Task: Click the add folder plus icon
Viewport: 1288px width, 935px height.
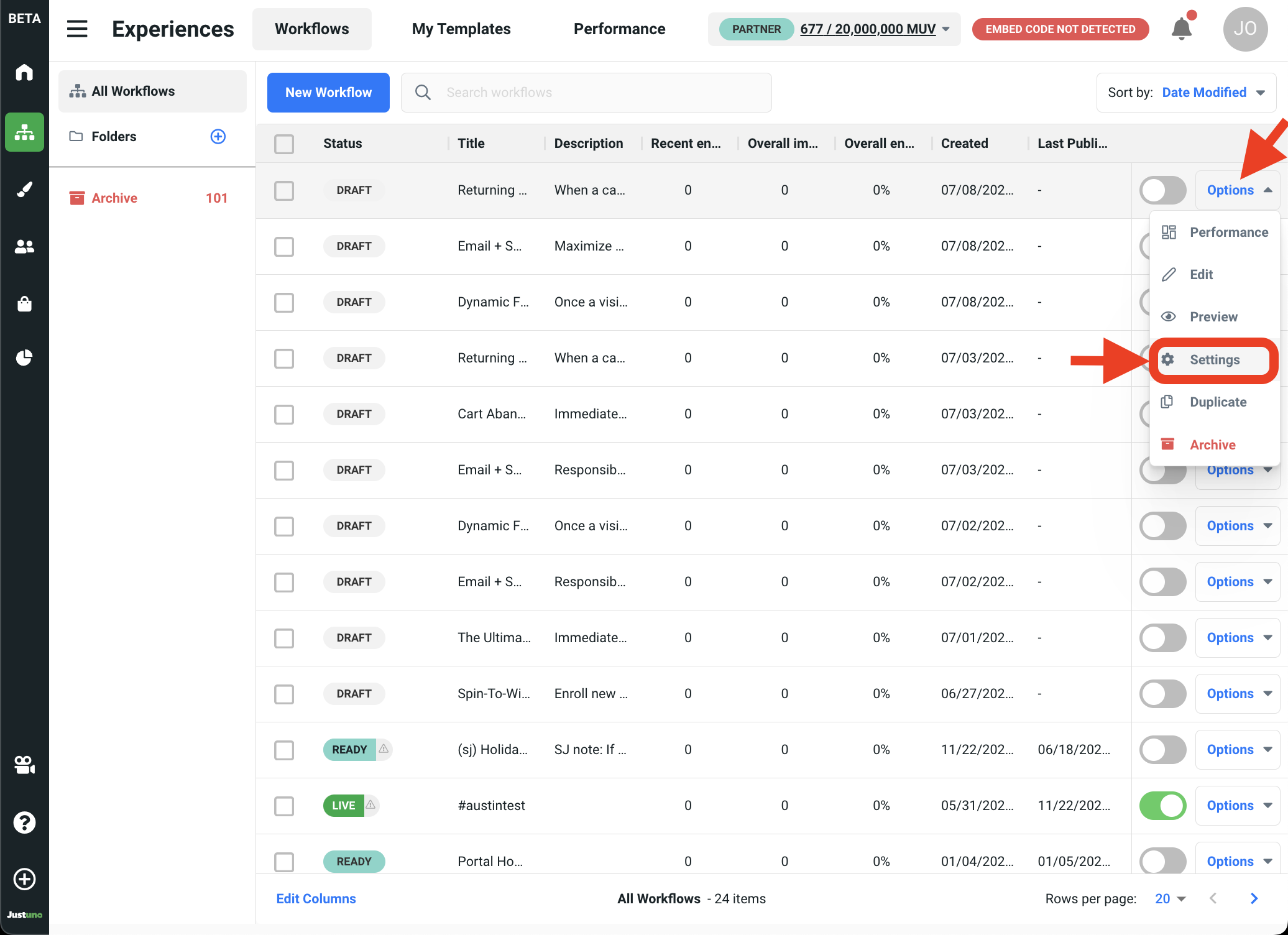Action: point(218,136)
